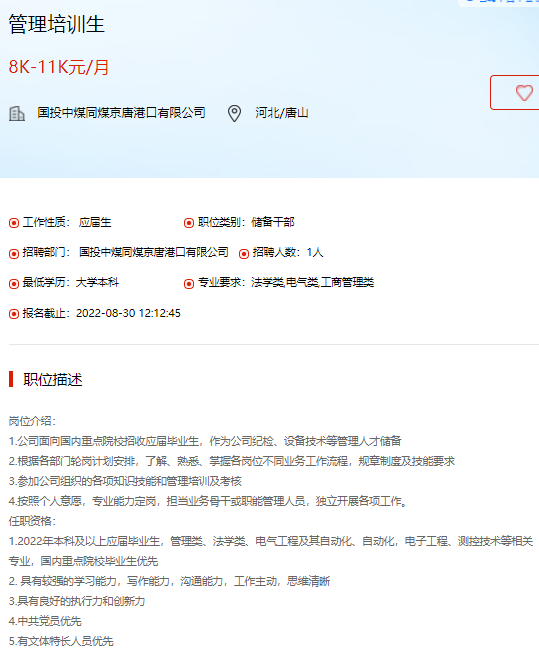
Task: Click bullet icon beside 最低学历
Action: tap(14, 284)
